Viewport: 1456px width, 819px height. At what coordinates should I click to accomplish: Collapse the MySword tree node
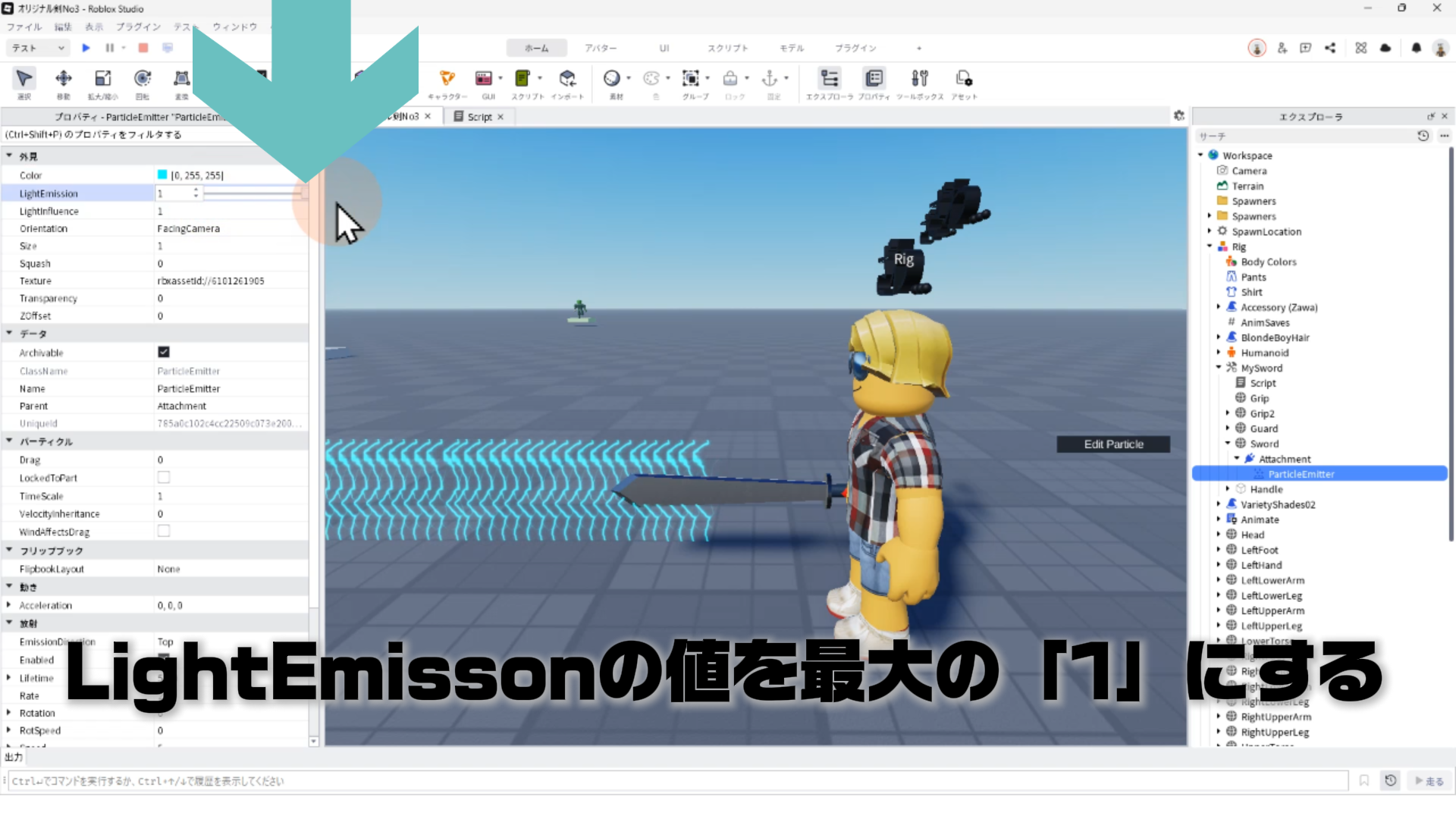(1219, 368)
